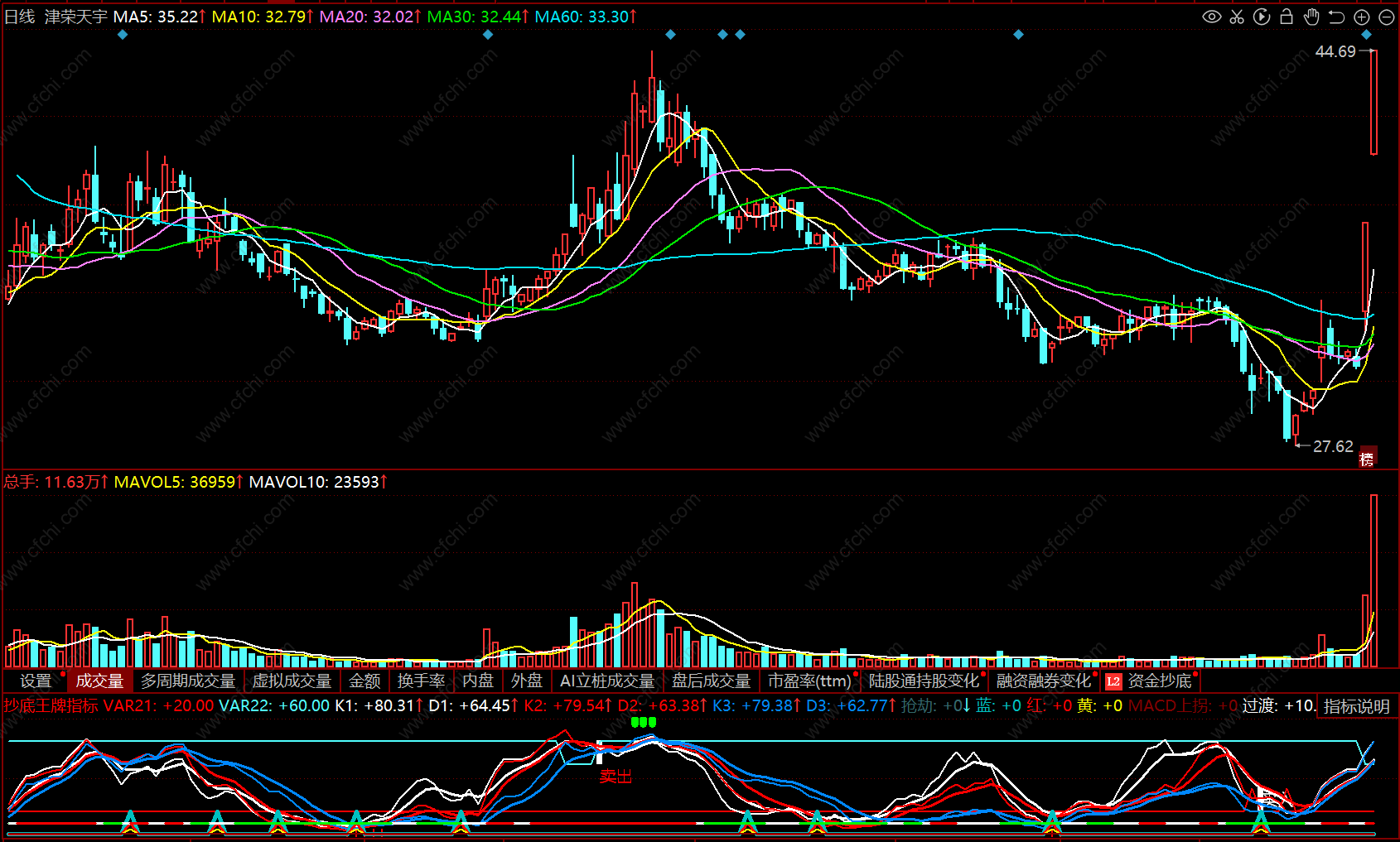Viewport: 1400px width, 842px height.
Task: Open the AI立桩成交量 tab
Action: 607,681
